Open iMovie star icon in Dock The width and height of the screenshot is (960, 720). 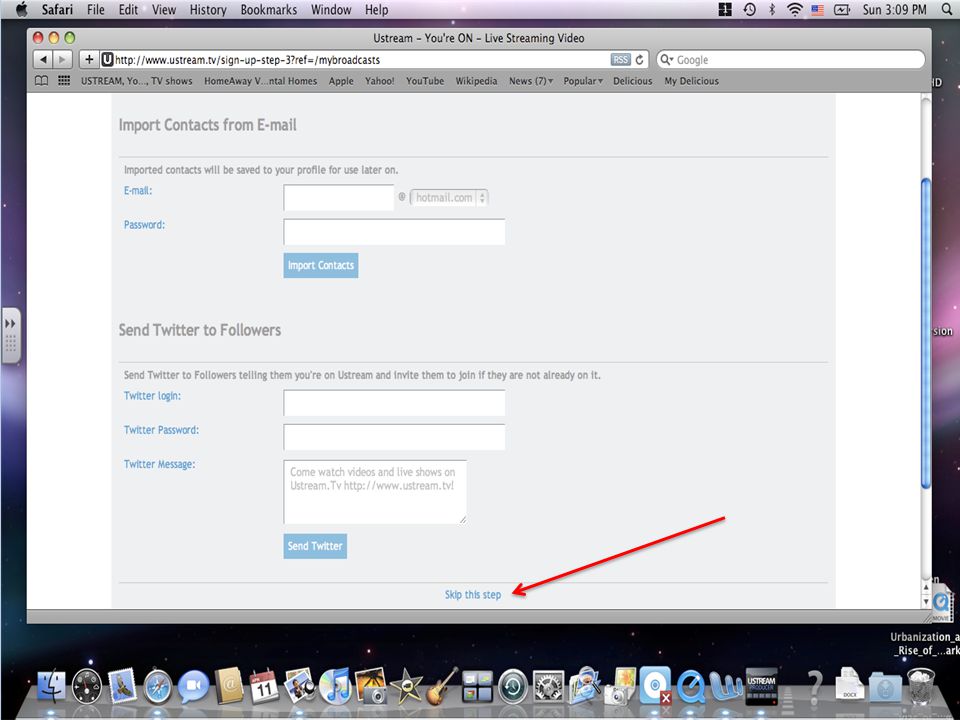point(405,686)
